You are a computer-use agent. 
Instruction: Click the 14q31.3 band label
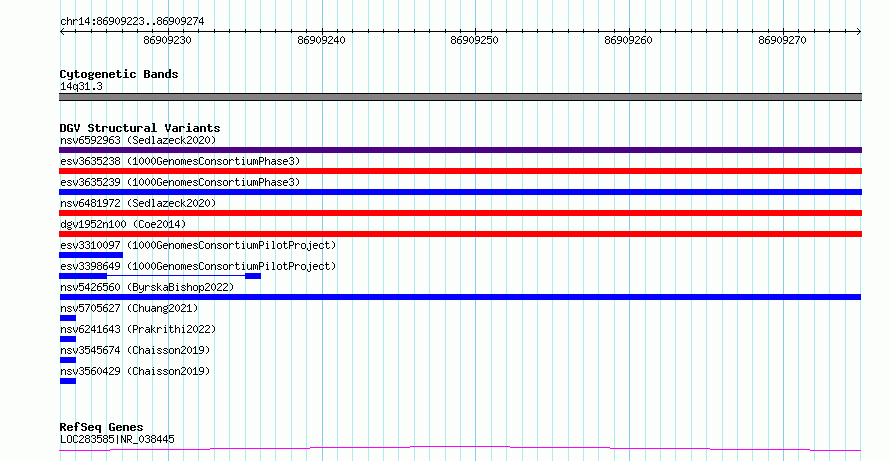(81, 86)
